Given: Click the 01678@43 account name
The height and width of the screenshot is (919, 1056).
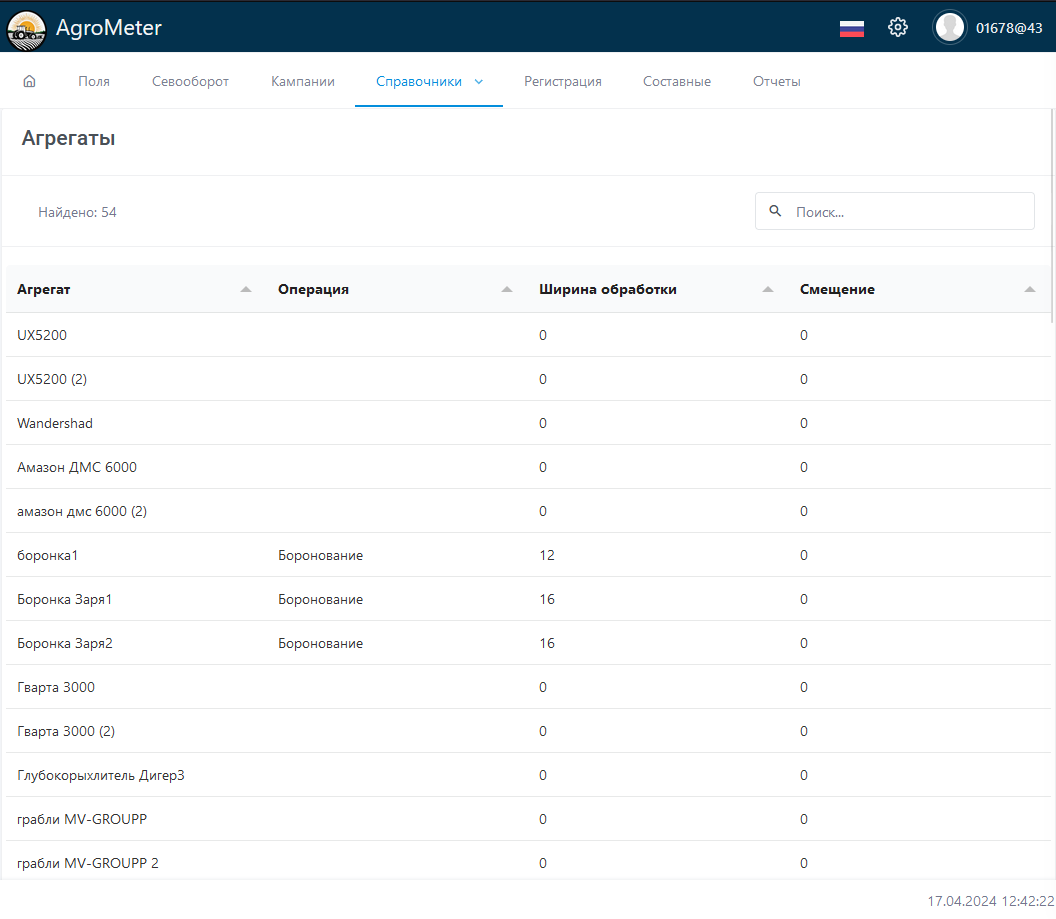Looking at the screenshot, I should click(x=1009, y=29).
